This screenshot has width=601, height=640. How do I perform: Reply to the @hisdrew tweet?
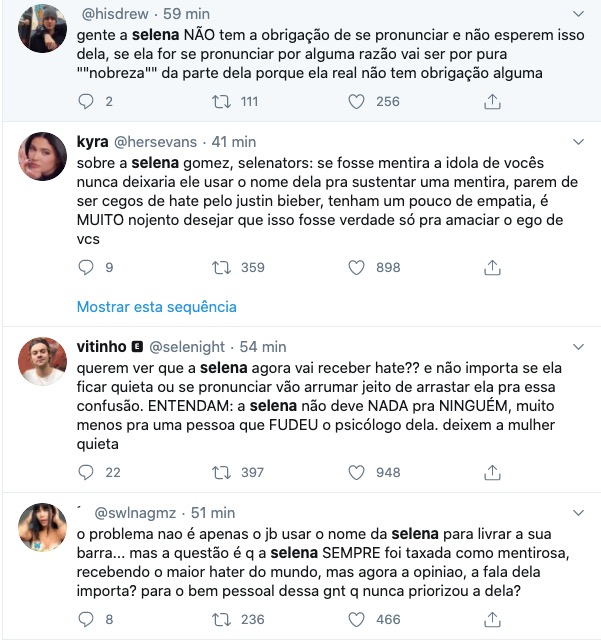[86, 101]
